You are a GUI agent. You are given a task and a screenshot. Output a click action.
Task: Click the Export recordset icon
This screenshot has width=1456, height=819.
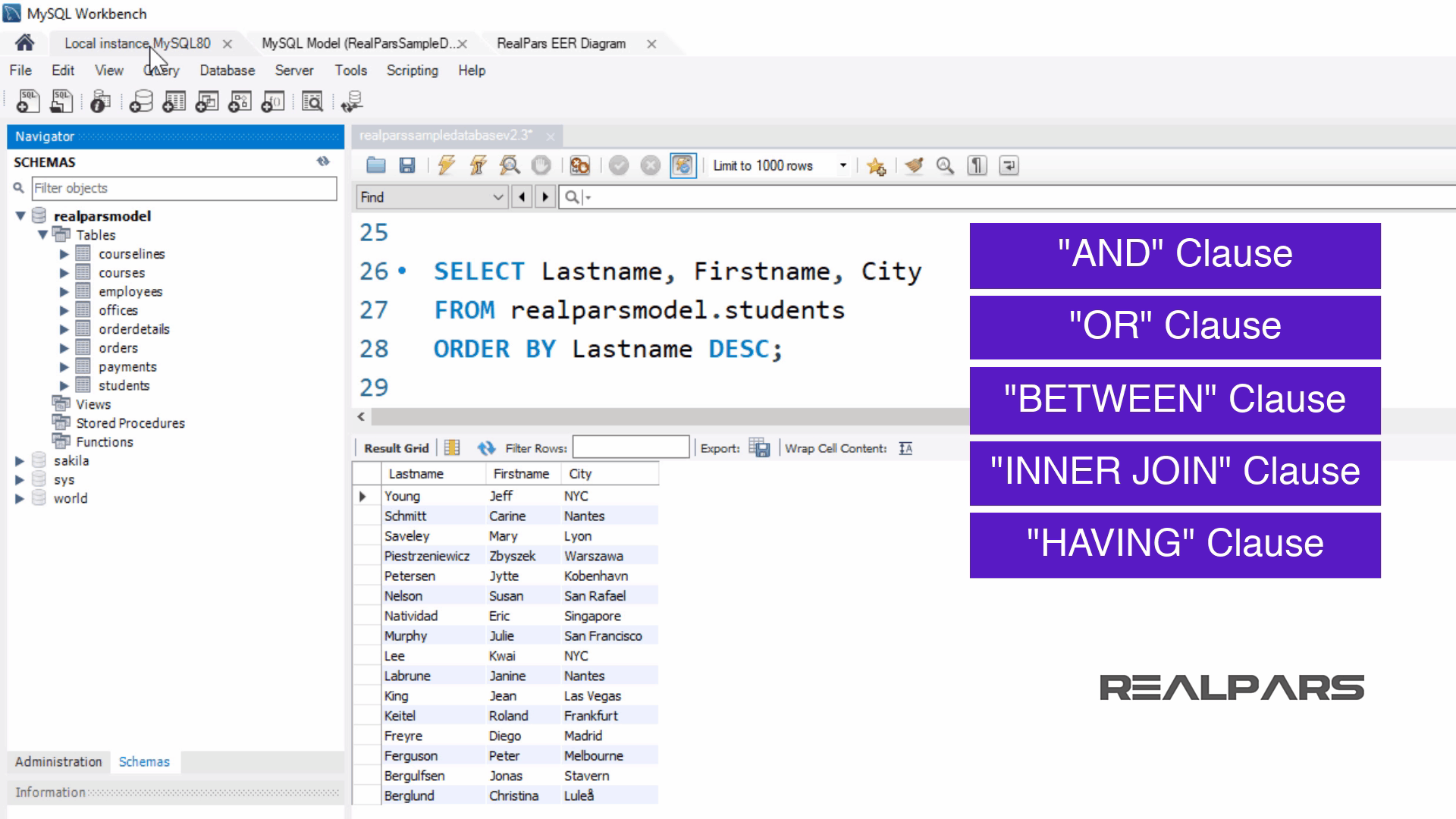[758, 448]
